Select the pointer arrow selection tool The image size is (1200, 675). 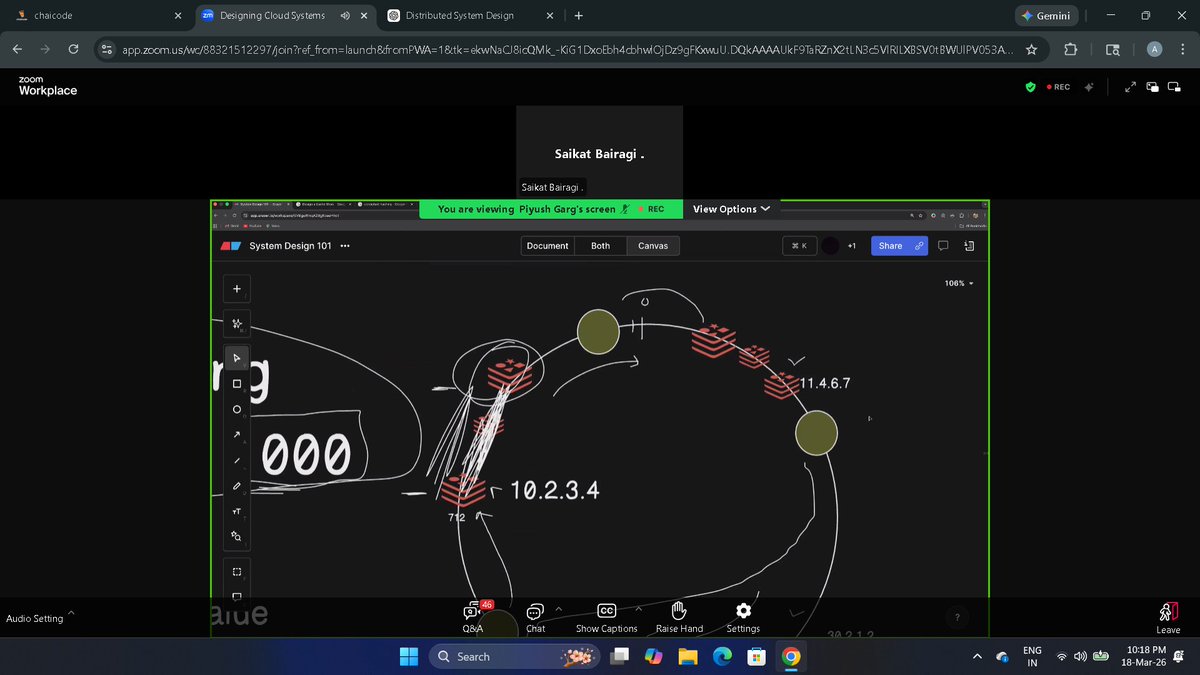pyautogui.click(x=236, y=358)
